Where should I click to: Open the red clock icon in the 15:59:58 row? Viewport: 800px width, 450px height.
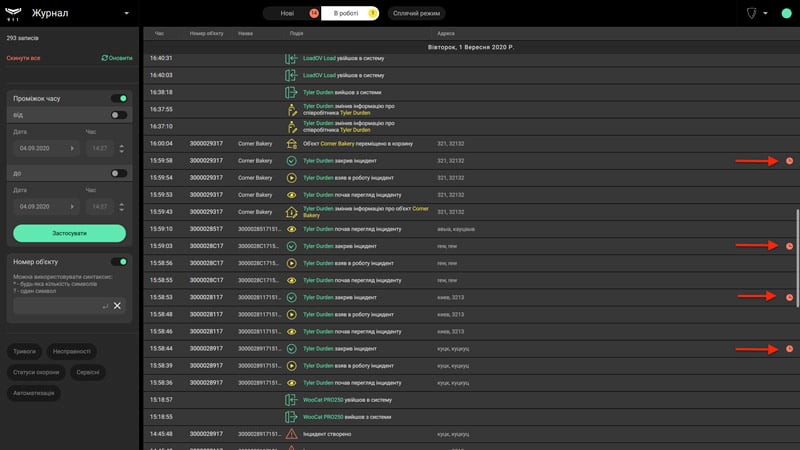point(789,161)
